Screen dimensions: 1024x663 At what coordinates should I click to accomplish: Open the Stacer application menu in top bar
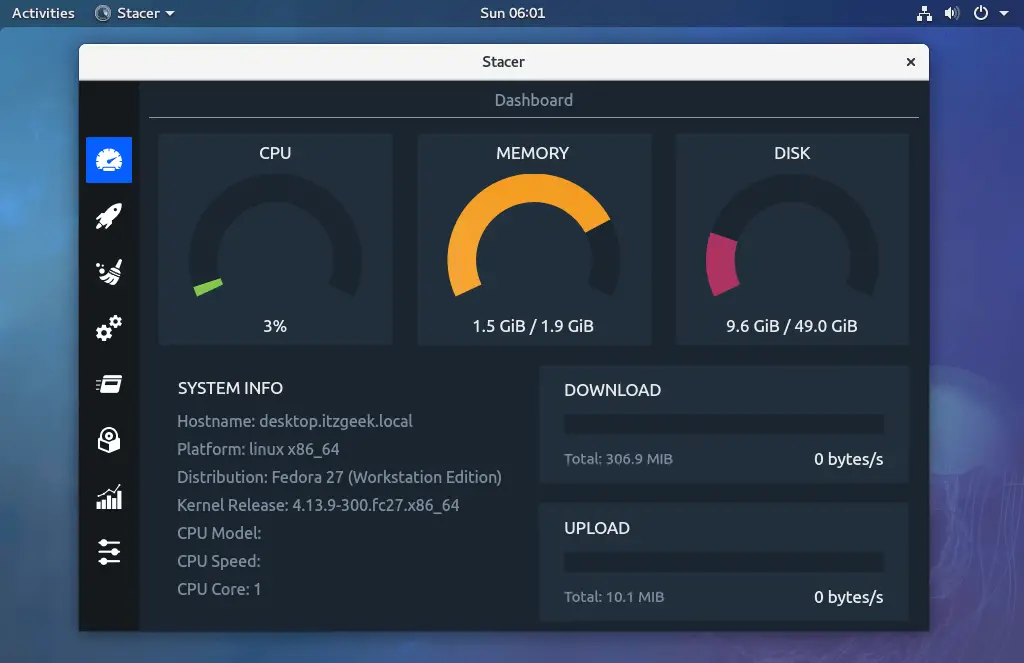(135, 13)
